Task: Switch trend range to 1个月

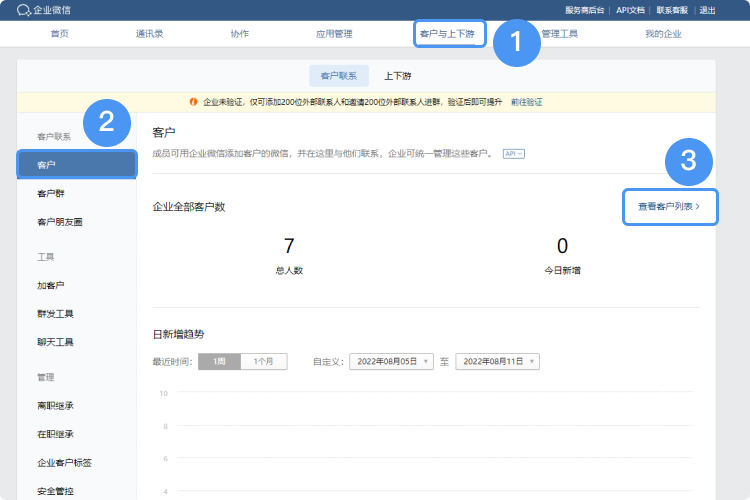Action: pos(263,361)
